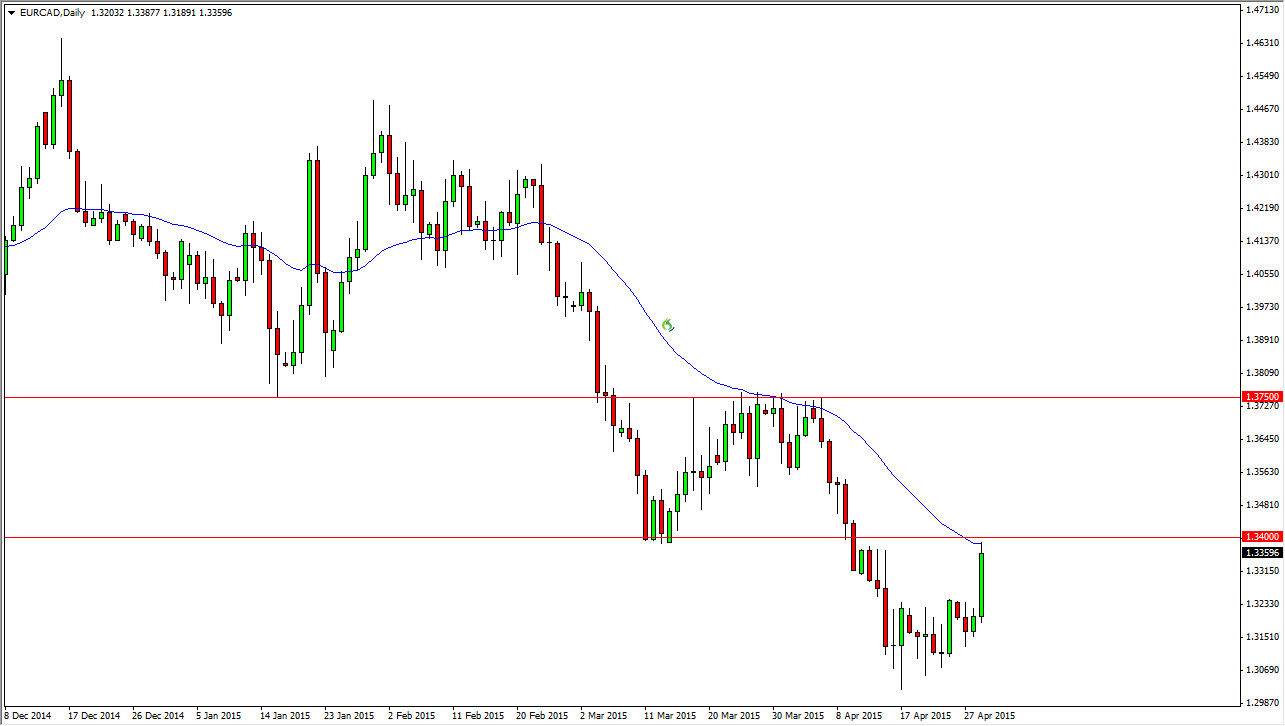Click the 1.32330 price axis label

tap(1264, 604)
